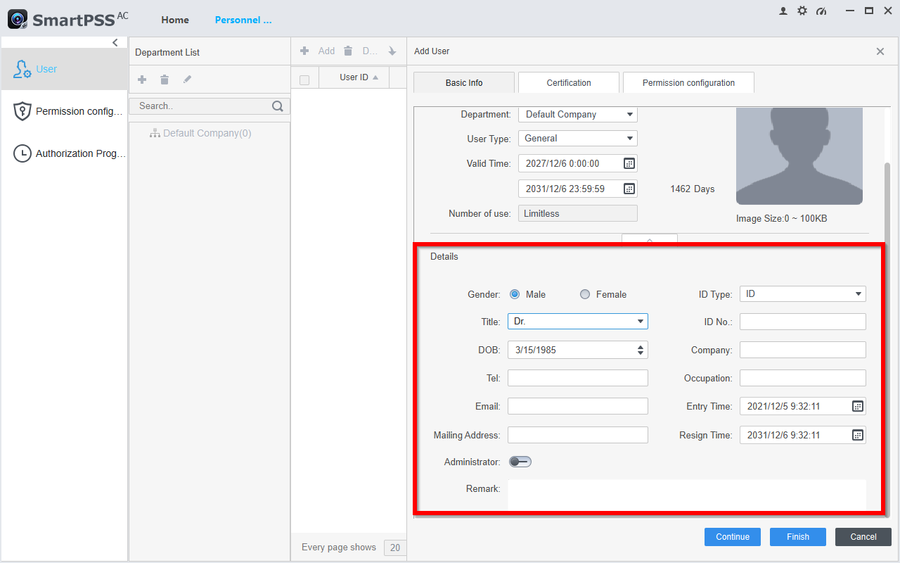
Task: Check the select-all checkbox in user table
Action: click(x=305, y=79)
